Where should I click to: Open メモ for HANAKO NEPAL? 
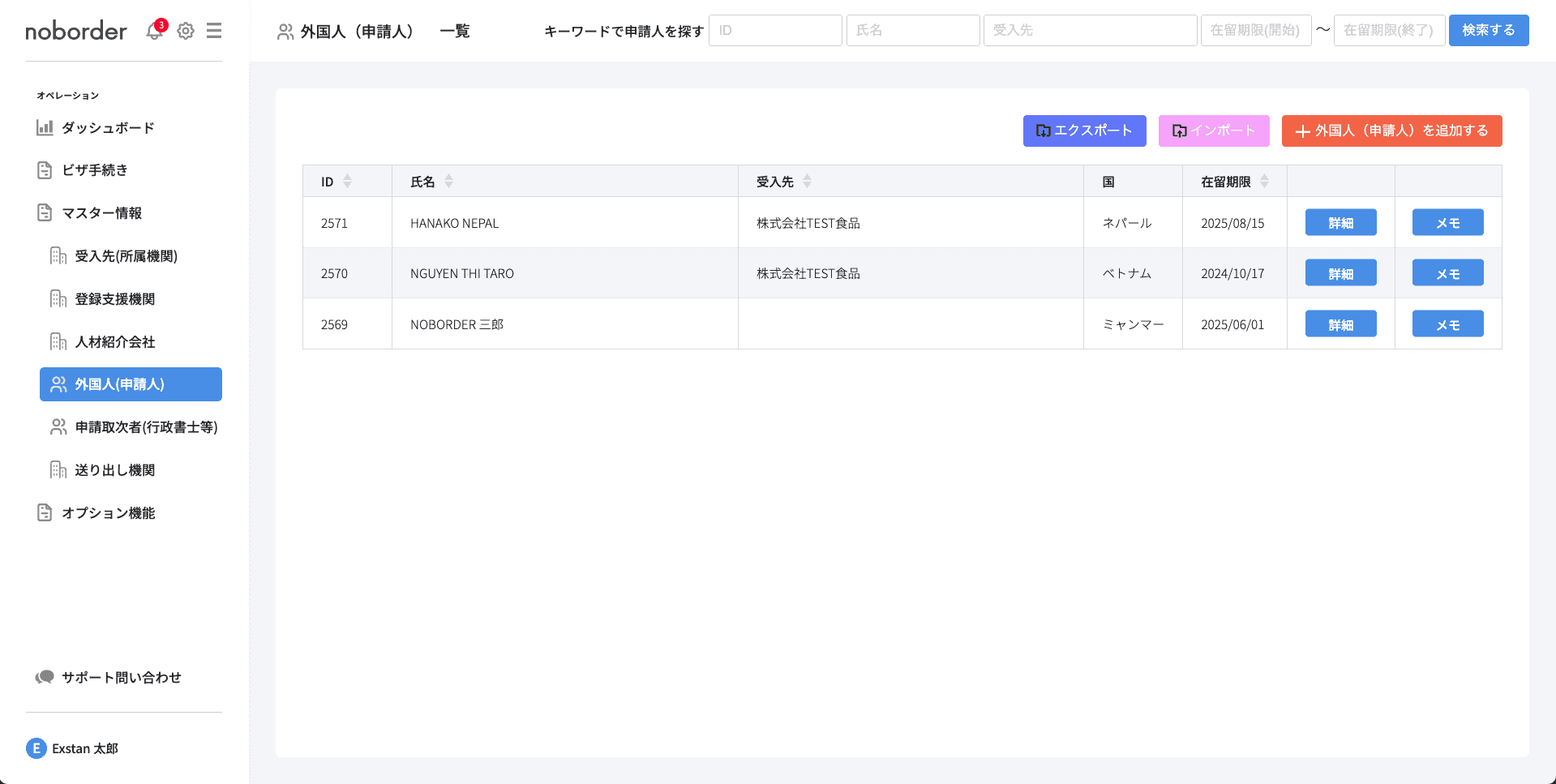point(1447,222)
